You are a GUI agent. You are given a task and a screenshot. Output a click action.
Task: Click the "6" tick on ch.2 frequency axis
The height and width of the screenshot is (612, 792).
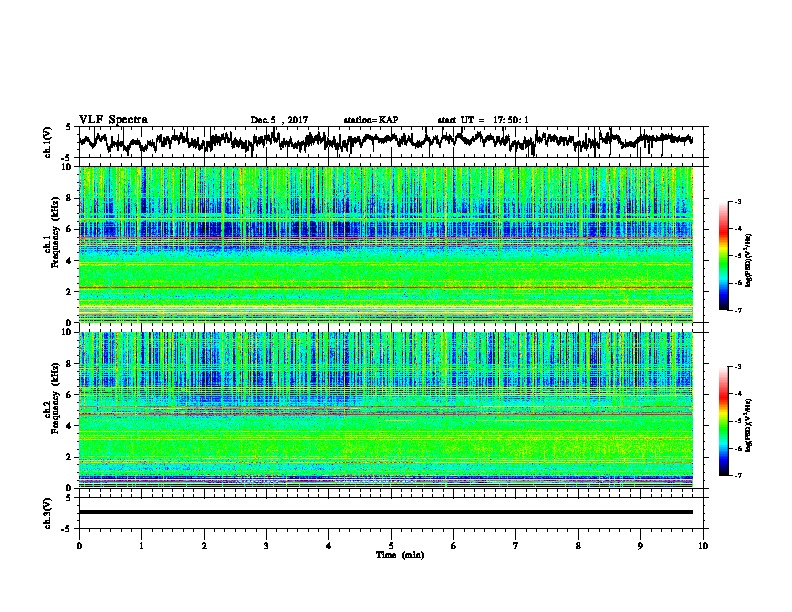[x=71, y=394]
